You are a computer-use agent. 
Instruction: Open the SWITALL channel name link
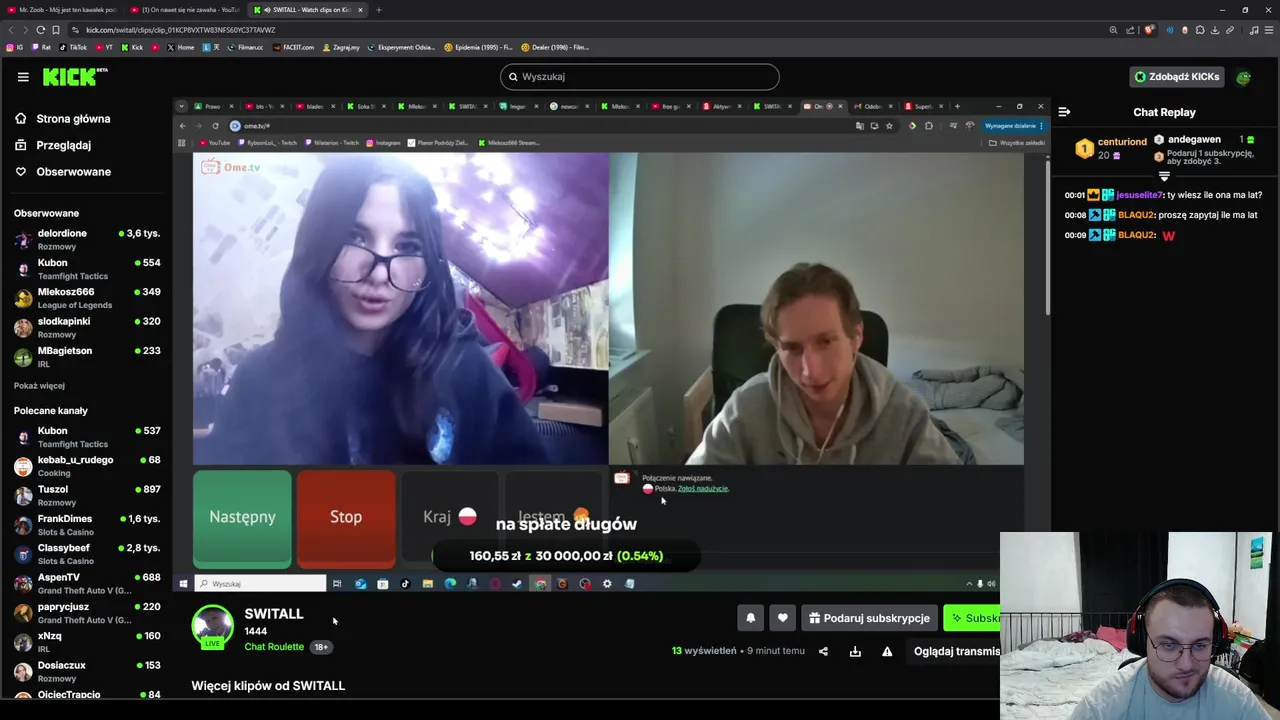tap(274, 614)
